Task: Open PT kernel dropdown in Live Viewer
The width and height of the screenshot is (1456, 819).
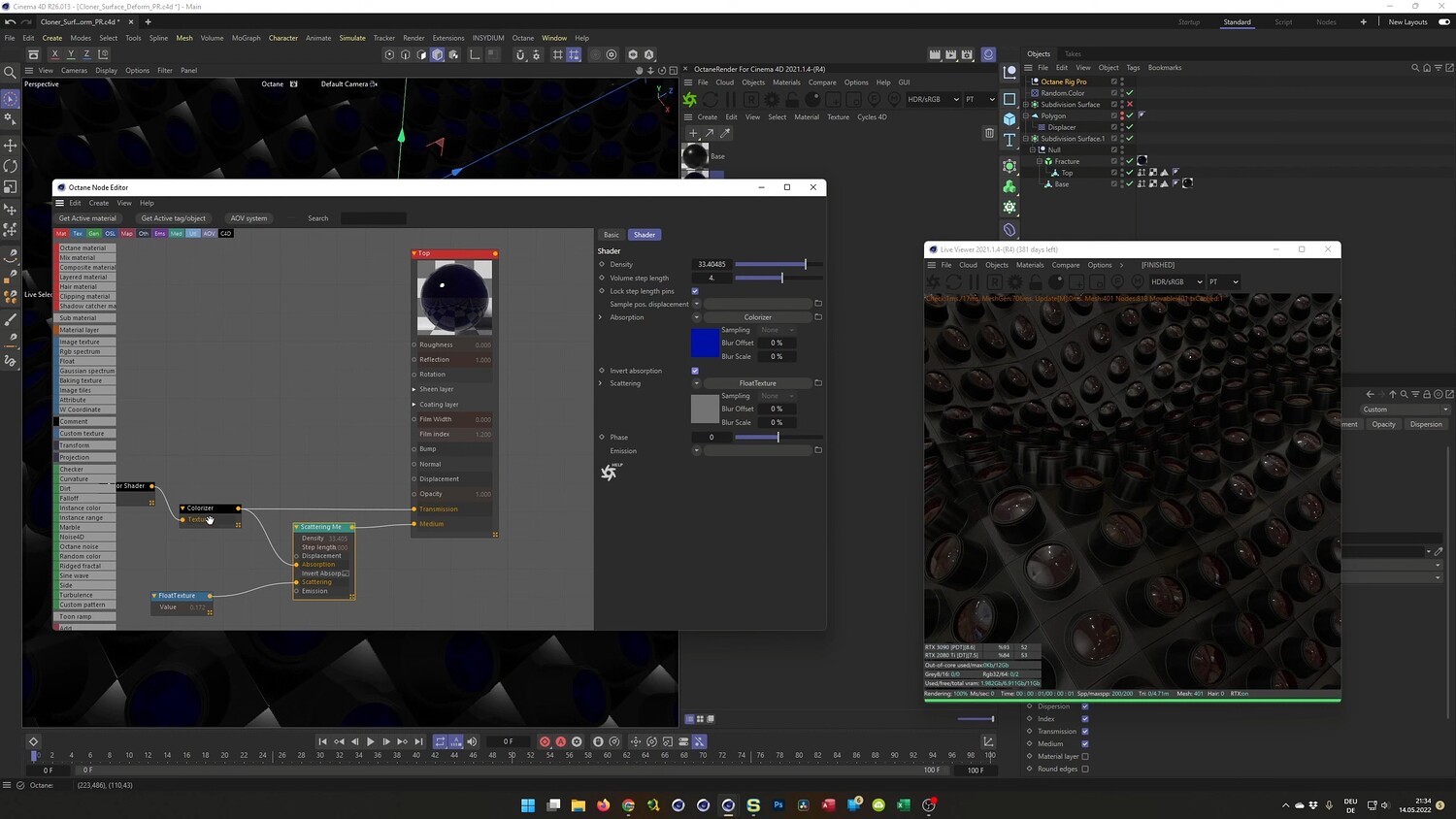Action: tap(1224, 282)
